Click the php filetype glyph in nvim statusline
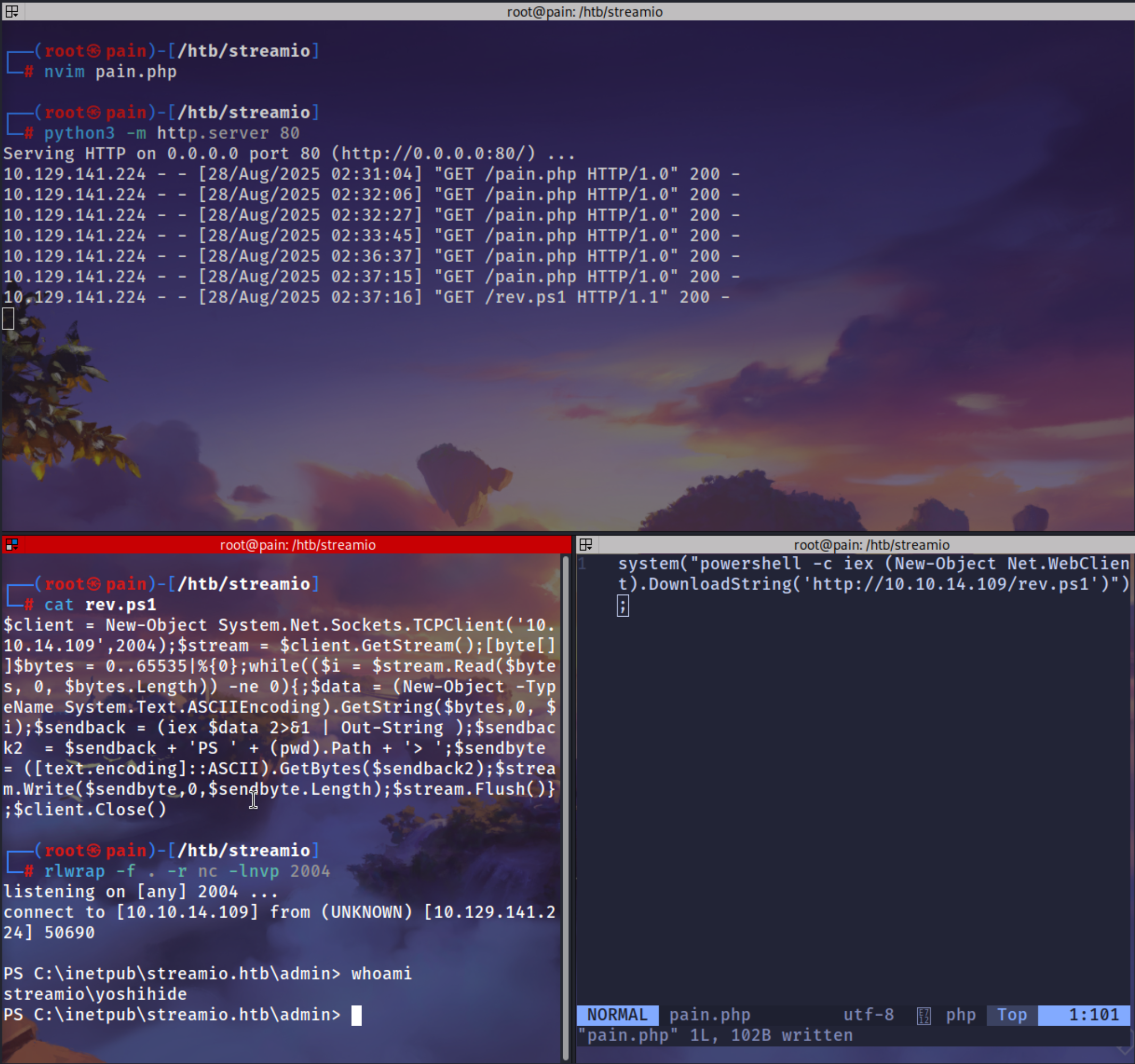 (x=924, y=1016)
